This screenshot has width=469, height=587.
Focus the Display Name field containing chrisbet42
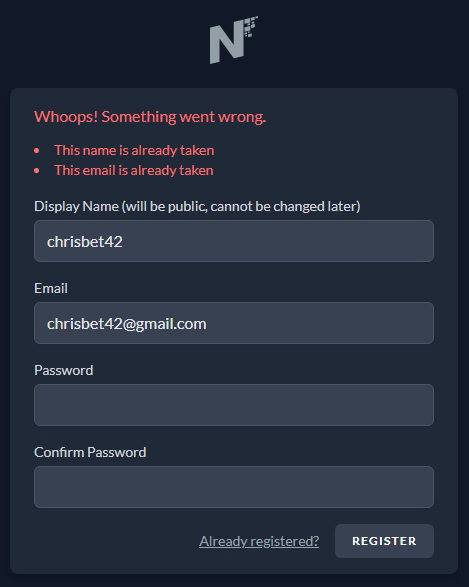coord(234,241)
